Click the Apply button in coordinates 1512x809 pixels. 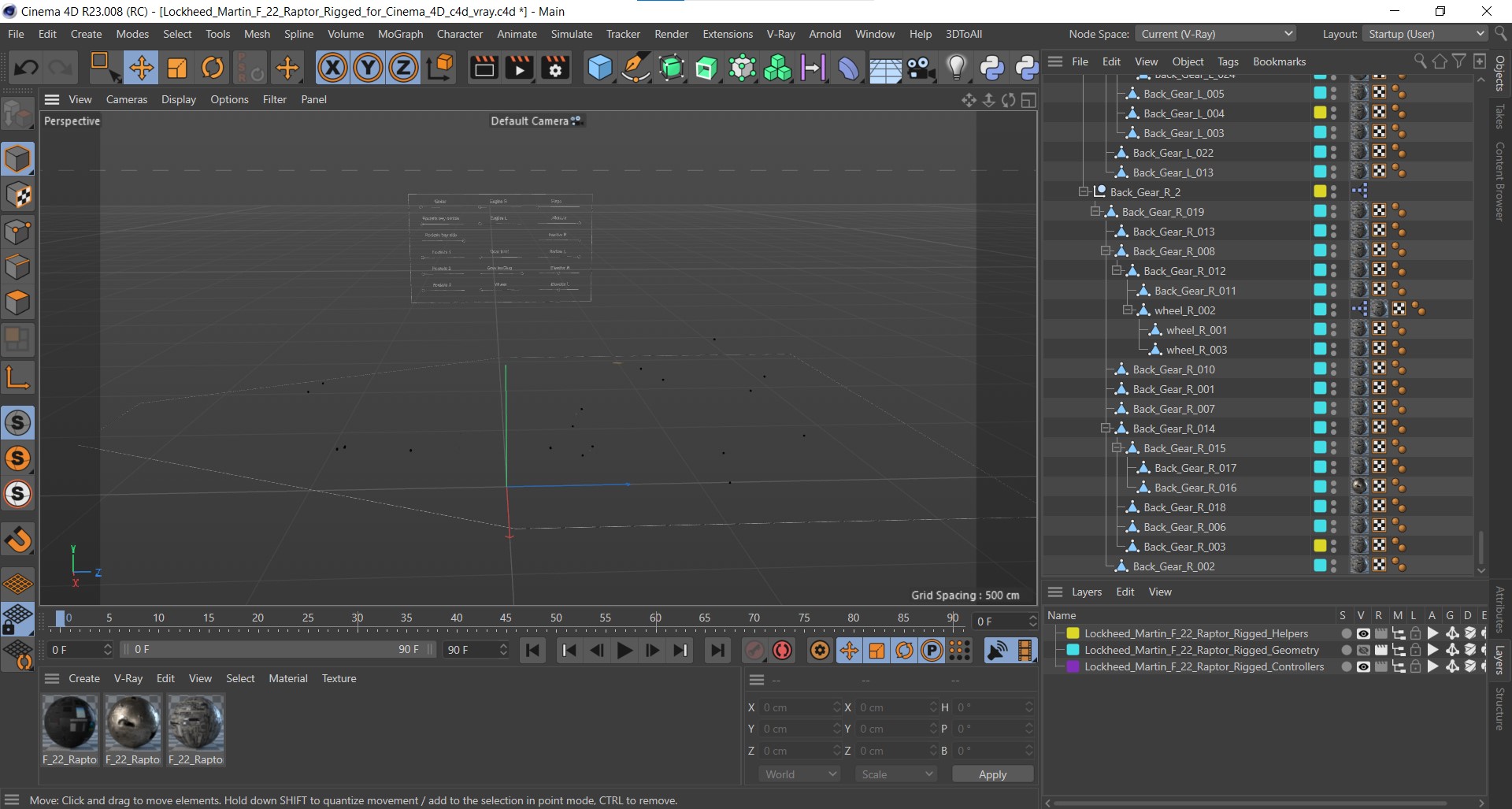[x=992, y=774]
